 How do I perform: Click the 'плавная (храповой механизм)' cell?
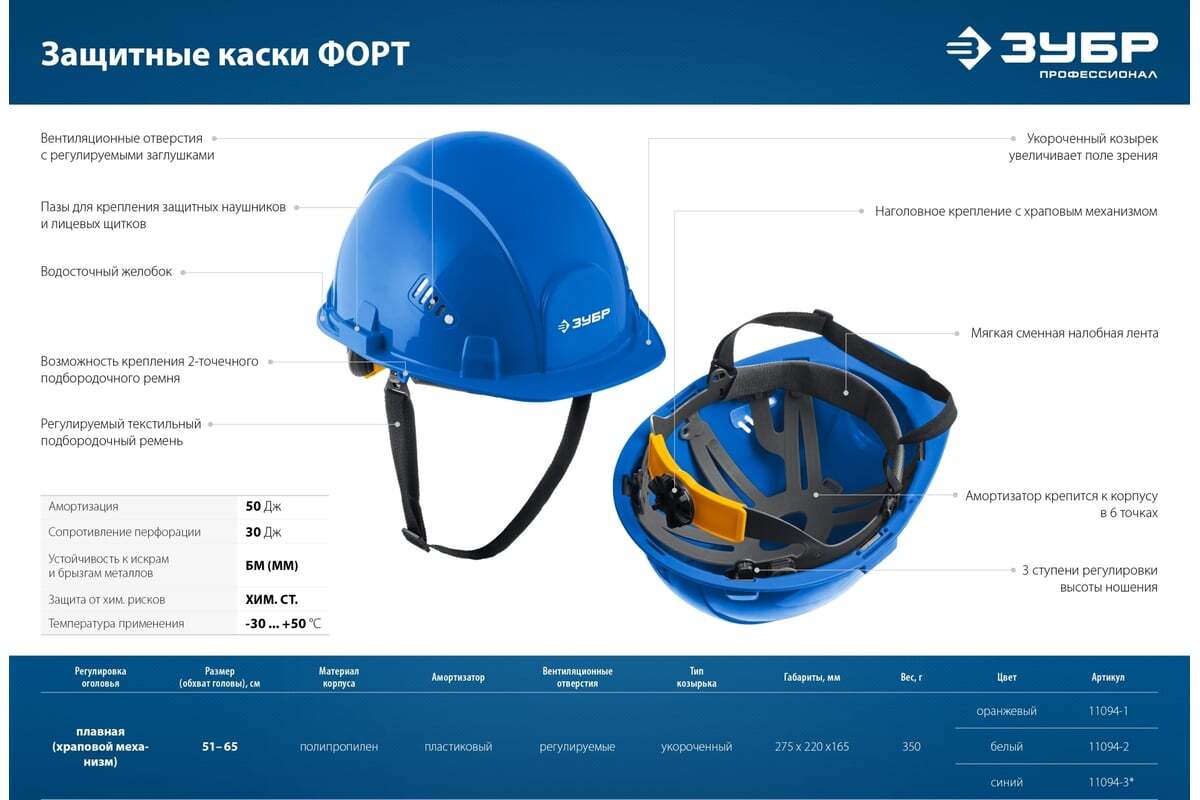pyautogui.click(x=100, y=747)
